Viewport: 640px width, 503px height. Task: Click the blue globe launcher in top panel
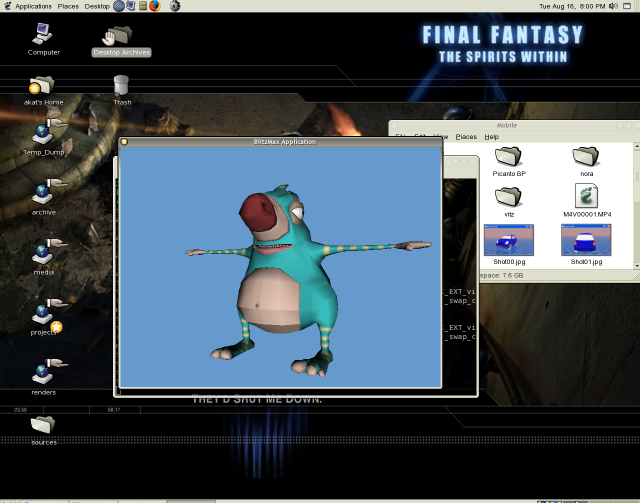click(119, 6)
